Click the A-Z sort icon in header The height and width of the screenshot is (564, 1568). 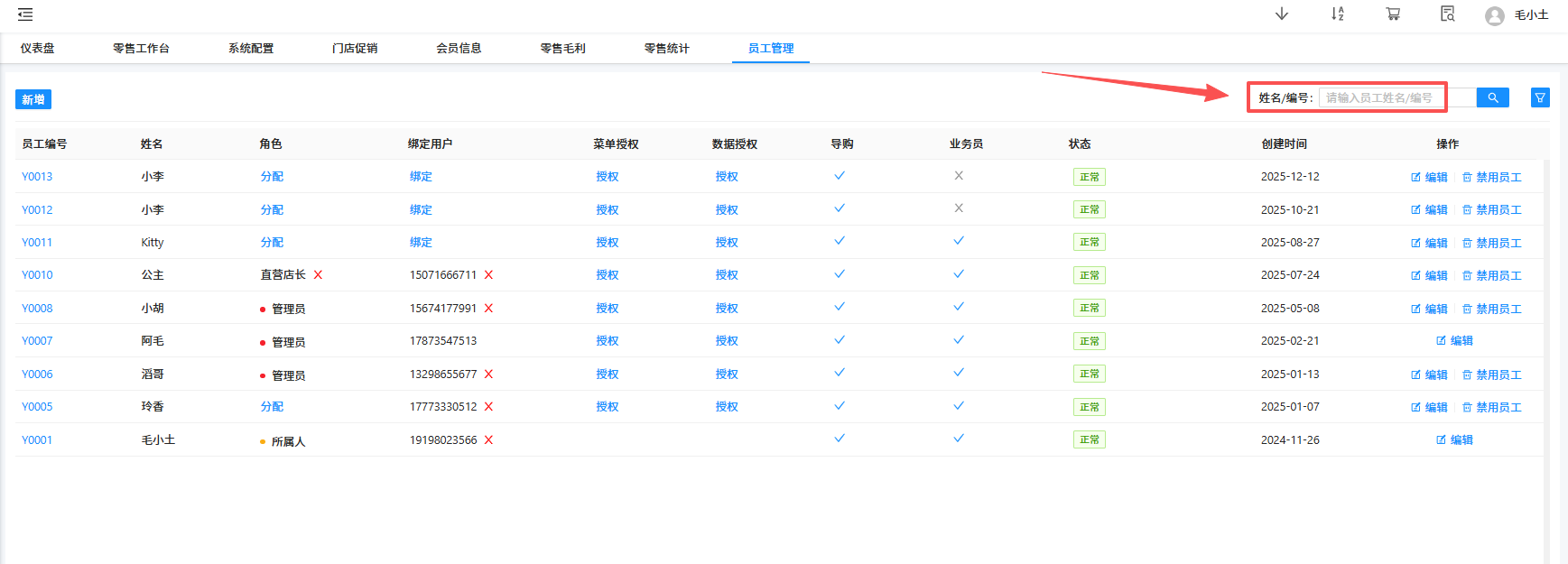point(1337,14)
